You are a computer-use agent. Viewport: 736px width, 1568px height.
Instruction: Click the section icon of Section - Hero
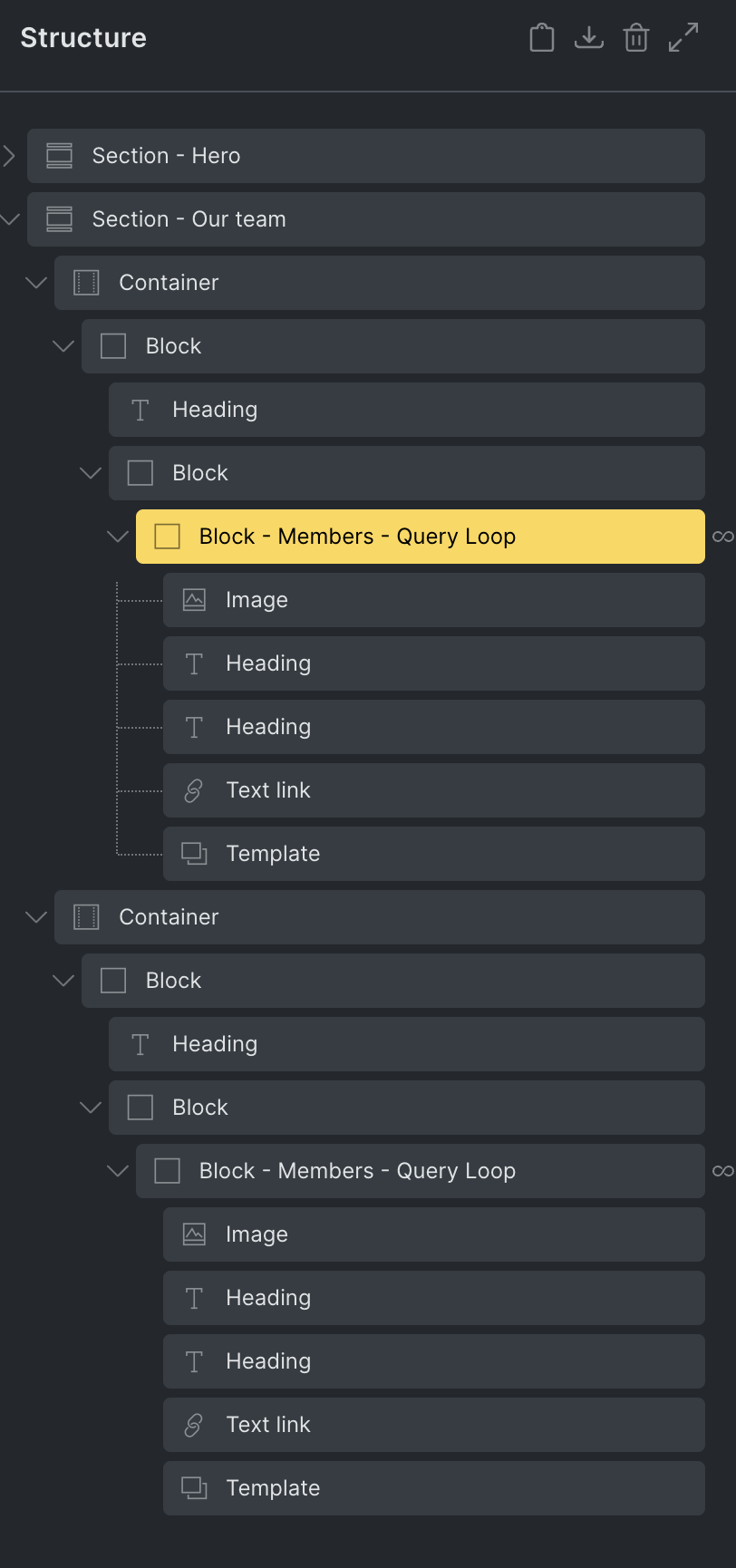pos(59,156)
